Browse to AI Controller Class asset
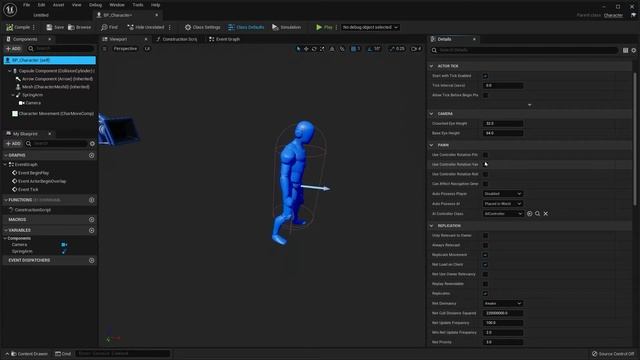The width and height of the screenshot is (640, 360). click(x=538, y=213)
